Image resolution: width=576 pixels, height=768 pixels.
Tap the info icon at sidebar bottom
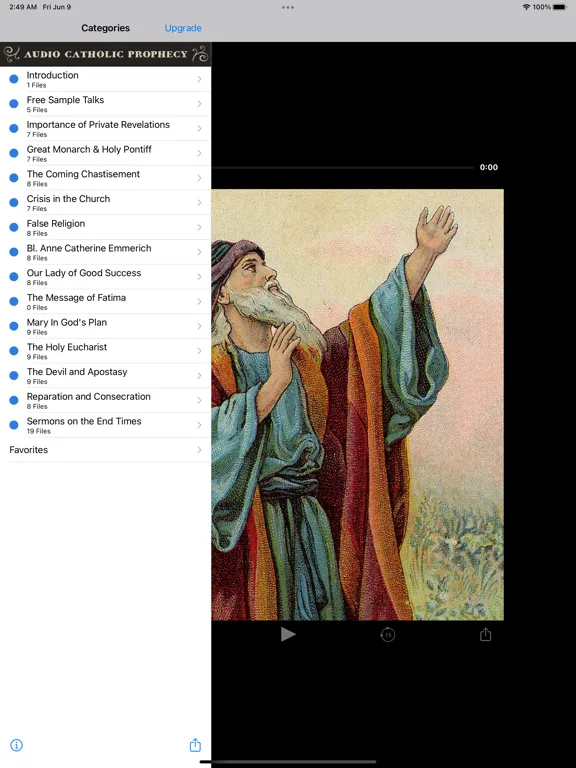tap(16, 745)
